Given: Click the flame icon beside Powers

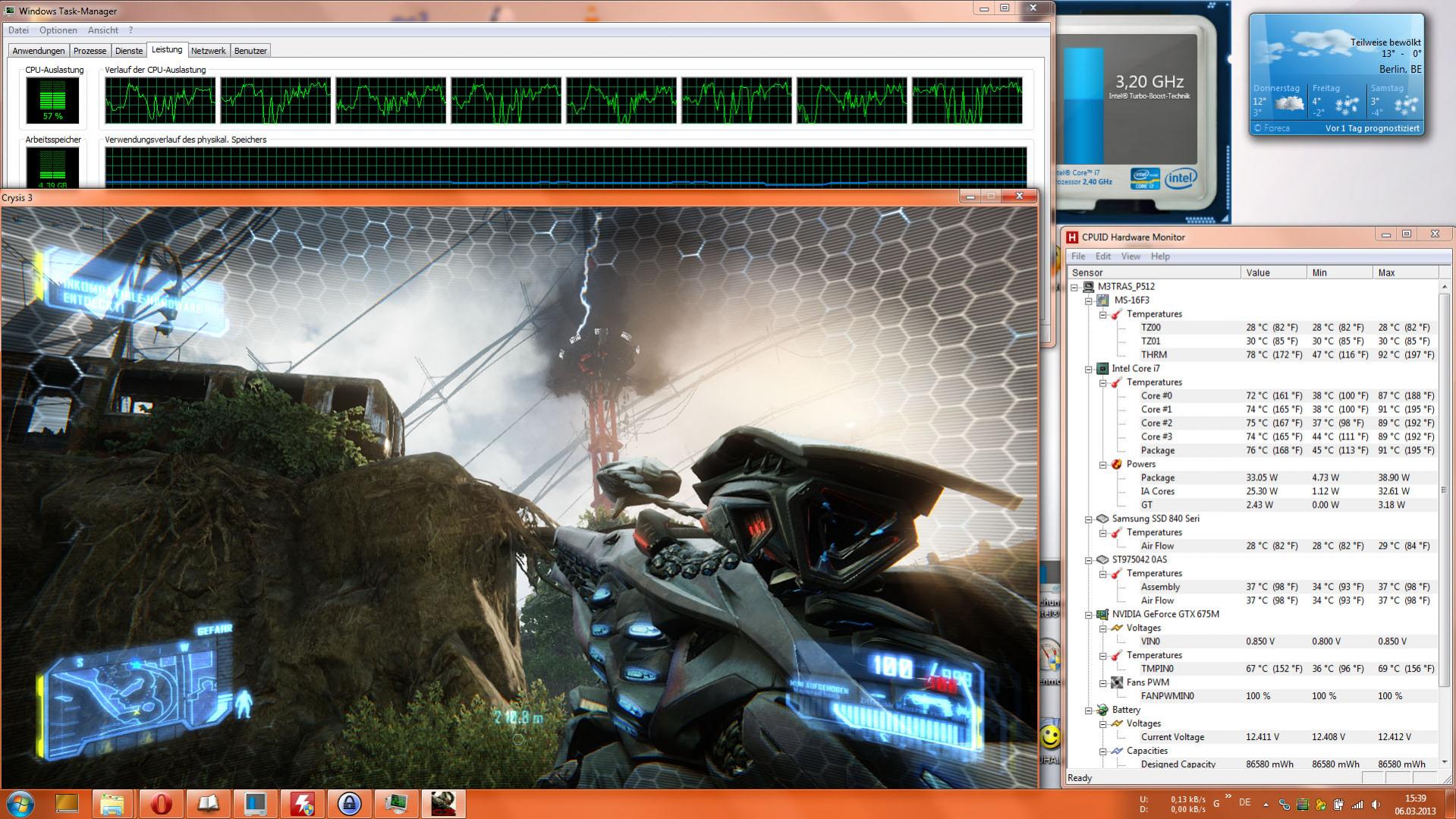Looking at the screenshot, I should 1117,465.
